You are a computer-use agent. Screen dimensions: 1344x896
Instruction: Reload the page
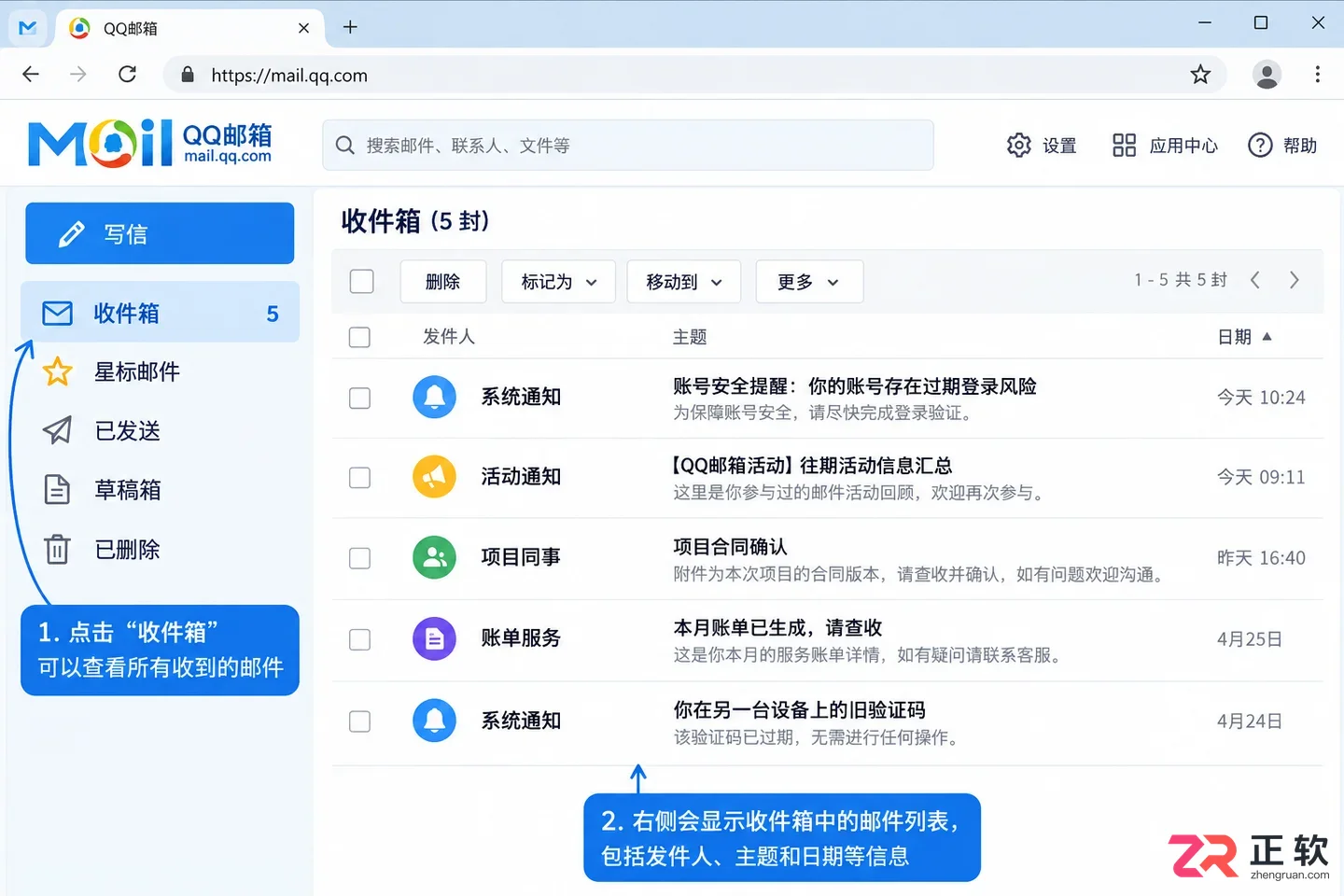(x=128, y=75)
